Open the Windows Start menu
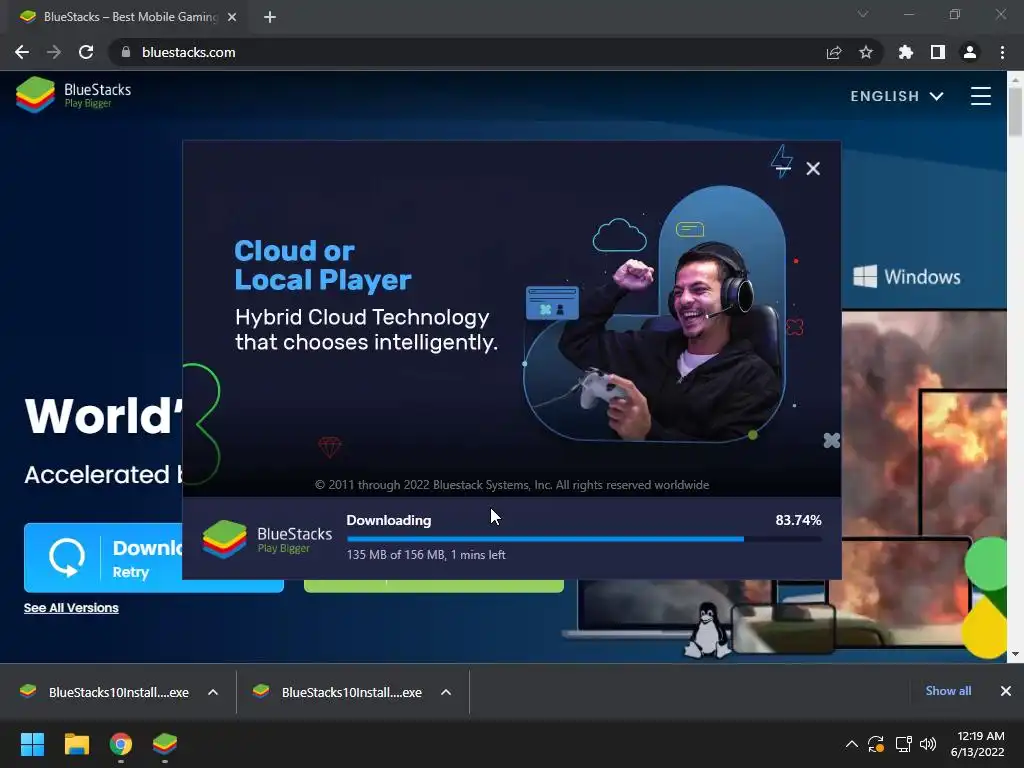 click(x=32, y=744)
